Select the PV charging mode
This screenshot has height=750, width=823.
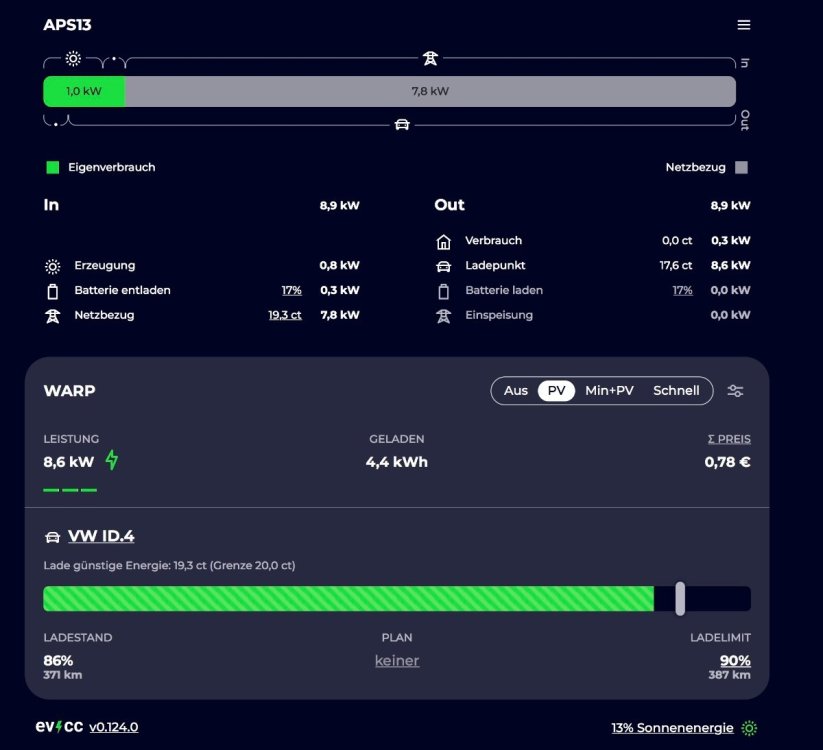click(x=556, y=391)
